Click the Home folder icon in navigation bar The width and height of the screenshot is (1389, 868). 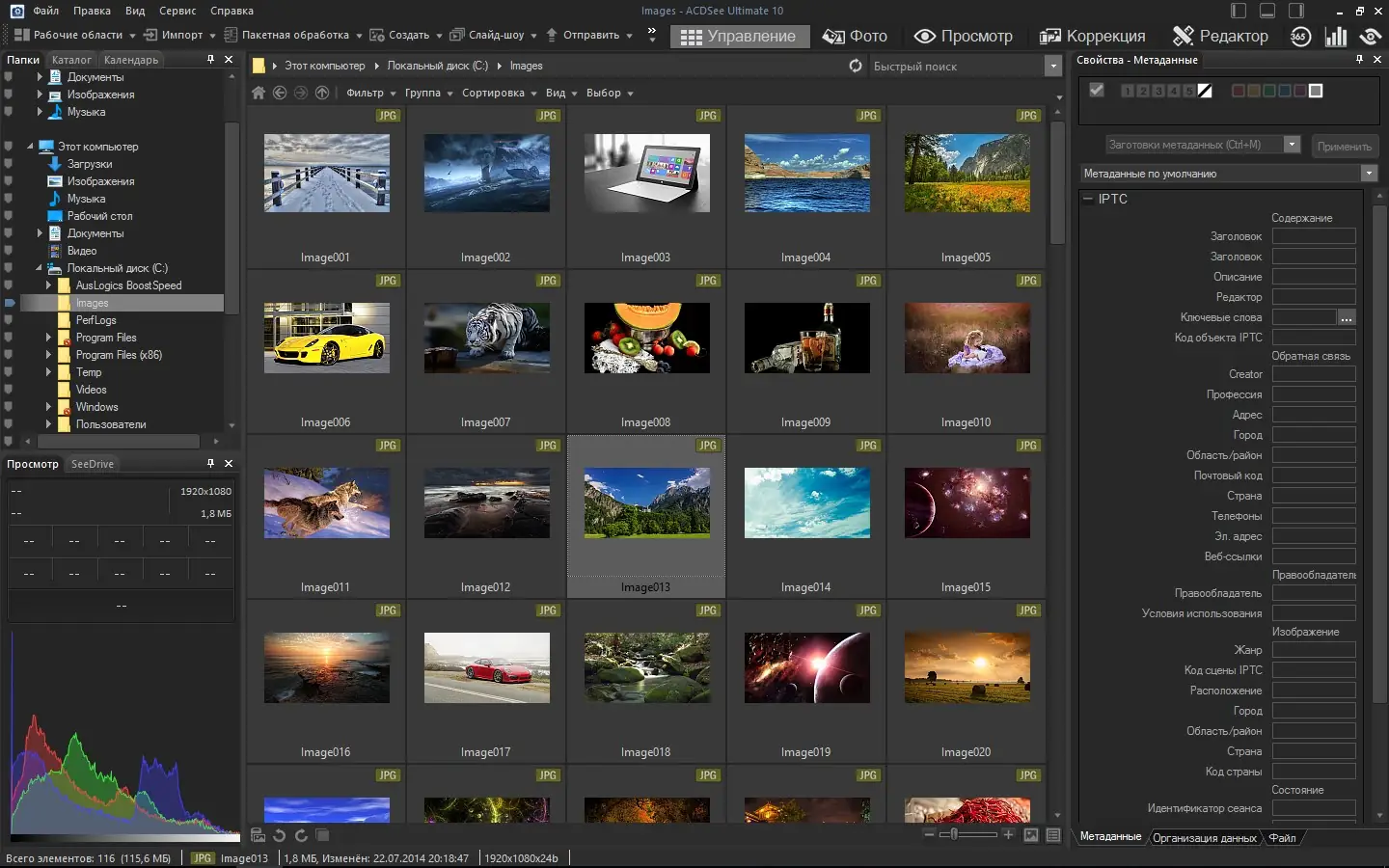coord(258,93)
